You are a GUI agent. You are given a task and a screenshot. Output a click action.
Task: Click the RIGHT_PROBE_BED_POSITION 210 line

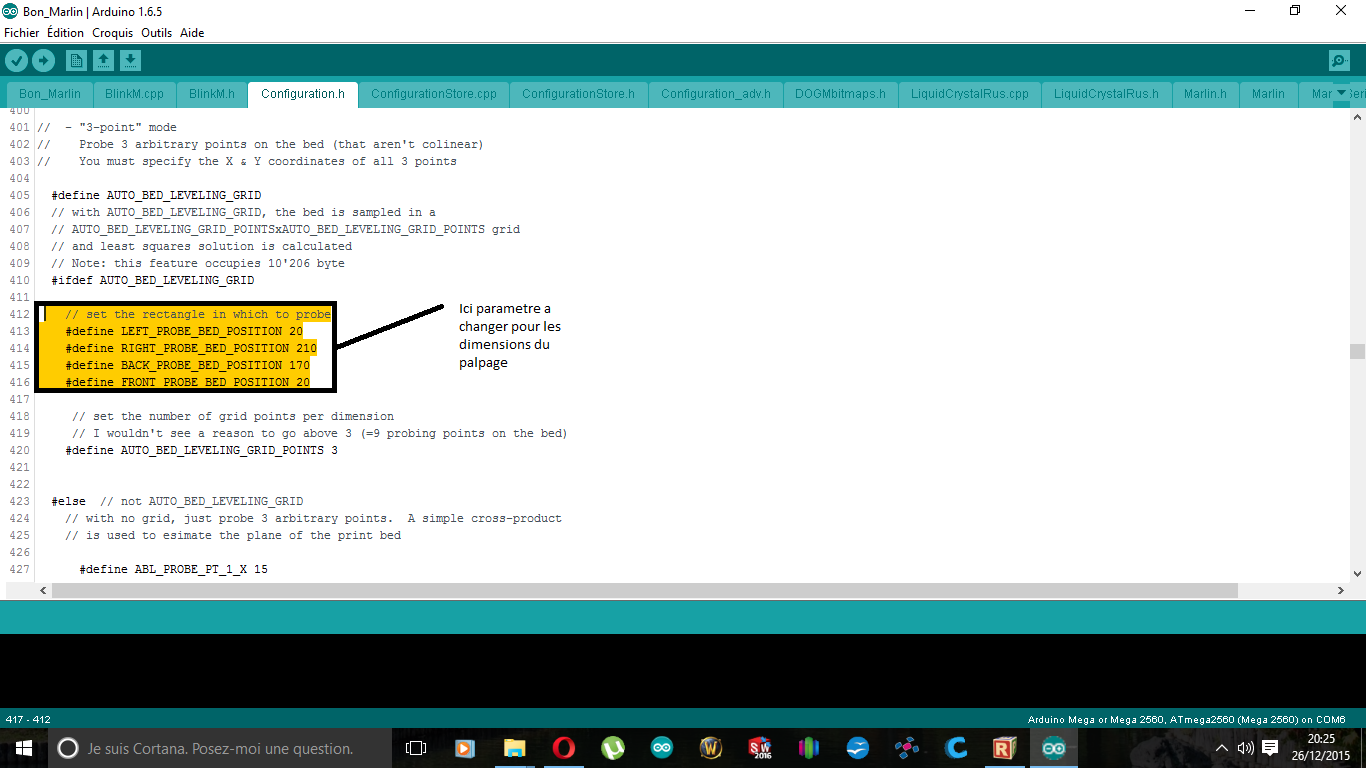coord(191,348)
